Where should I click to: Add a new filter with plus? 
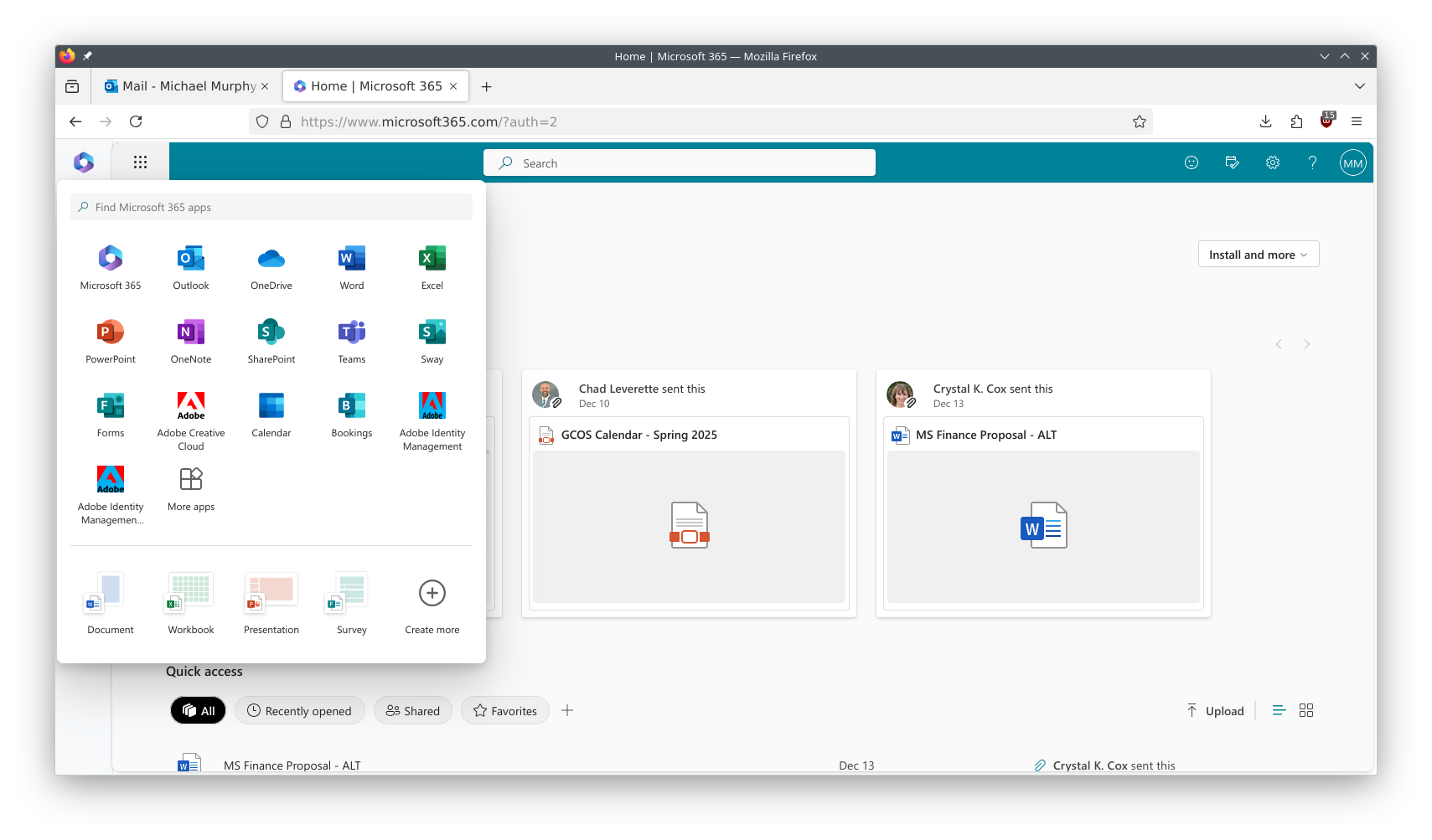(567, 710)
